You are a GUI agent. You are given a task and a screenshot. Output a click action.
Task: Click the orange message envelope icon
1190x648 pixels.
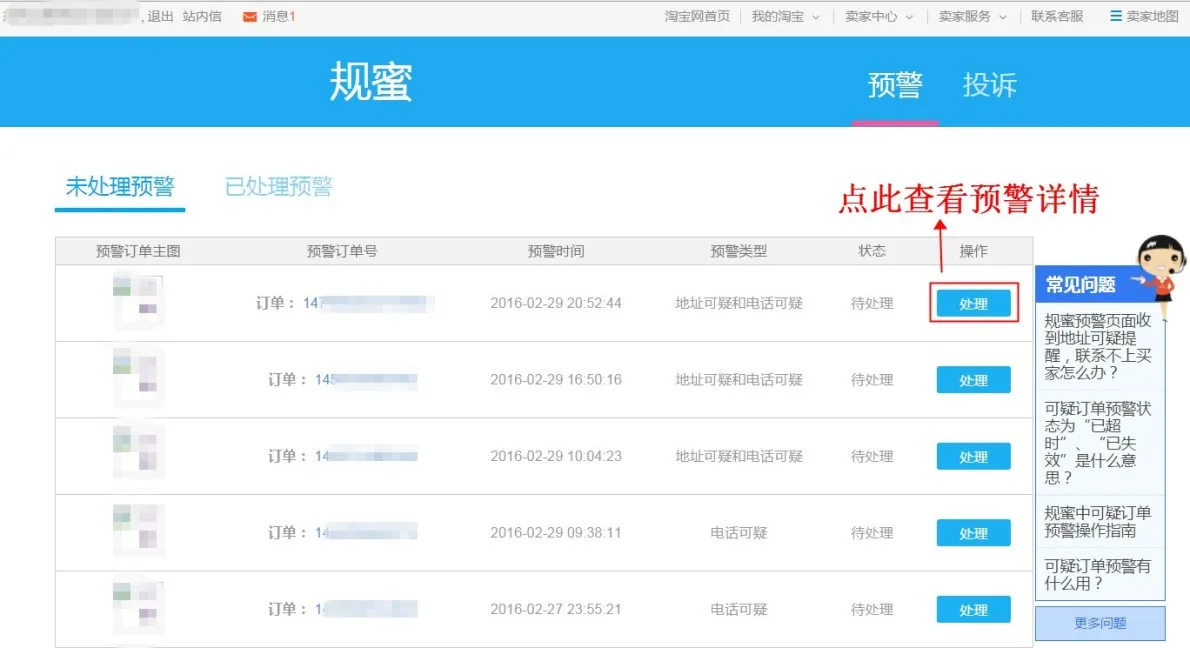pyautogui.click(x=250, y=16)
